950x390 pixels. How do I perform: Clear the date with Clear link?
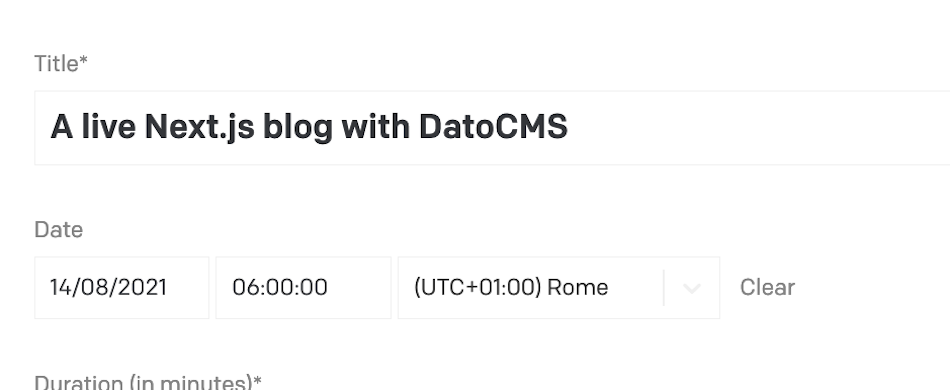767,288
